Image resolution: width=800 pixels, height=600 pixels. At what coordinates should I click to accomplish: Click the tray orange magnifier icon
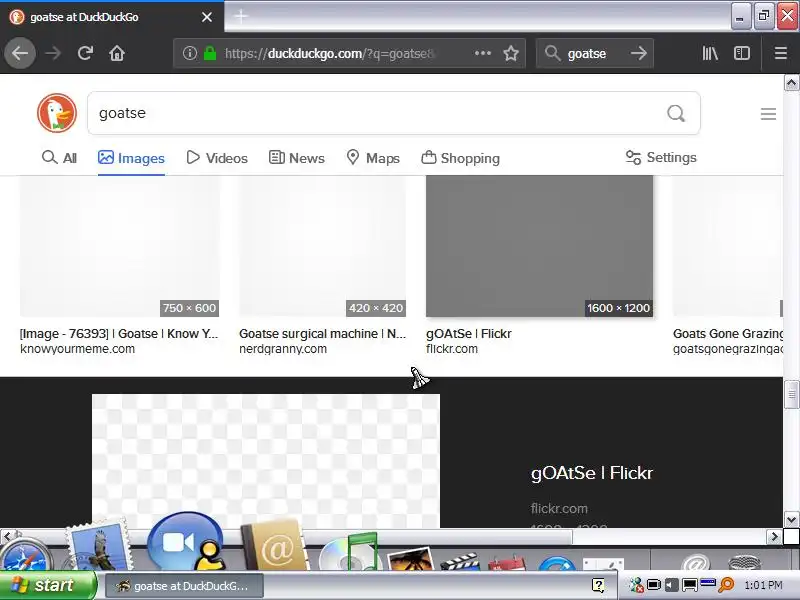[726, 585]
